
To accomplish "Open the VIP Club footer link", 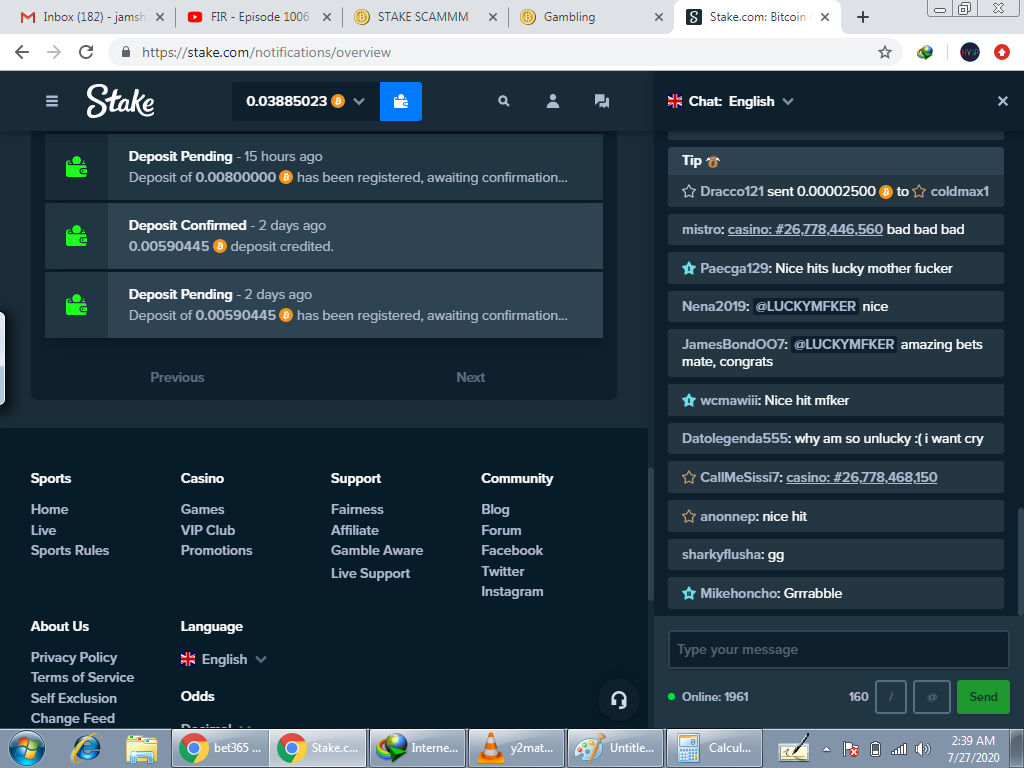I will [208, 530].
